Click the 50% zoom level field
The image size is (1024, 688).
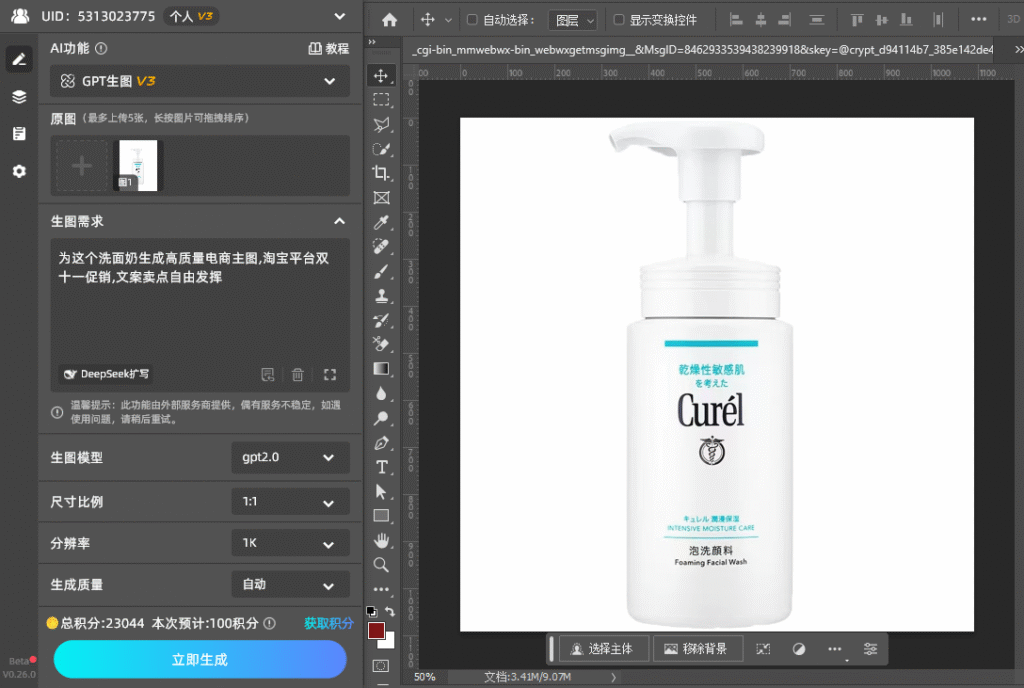tap(425, 677)
